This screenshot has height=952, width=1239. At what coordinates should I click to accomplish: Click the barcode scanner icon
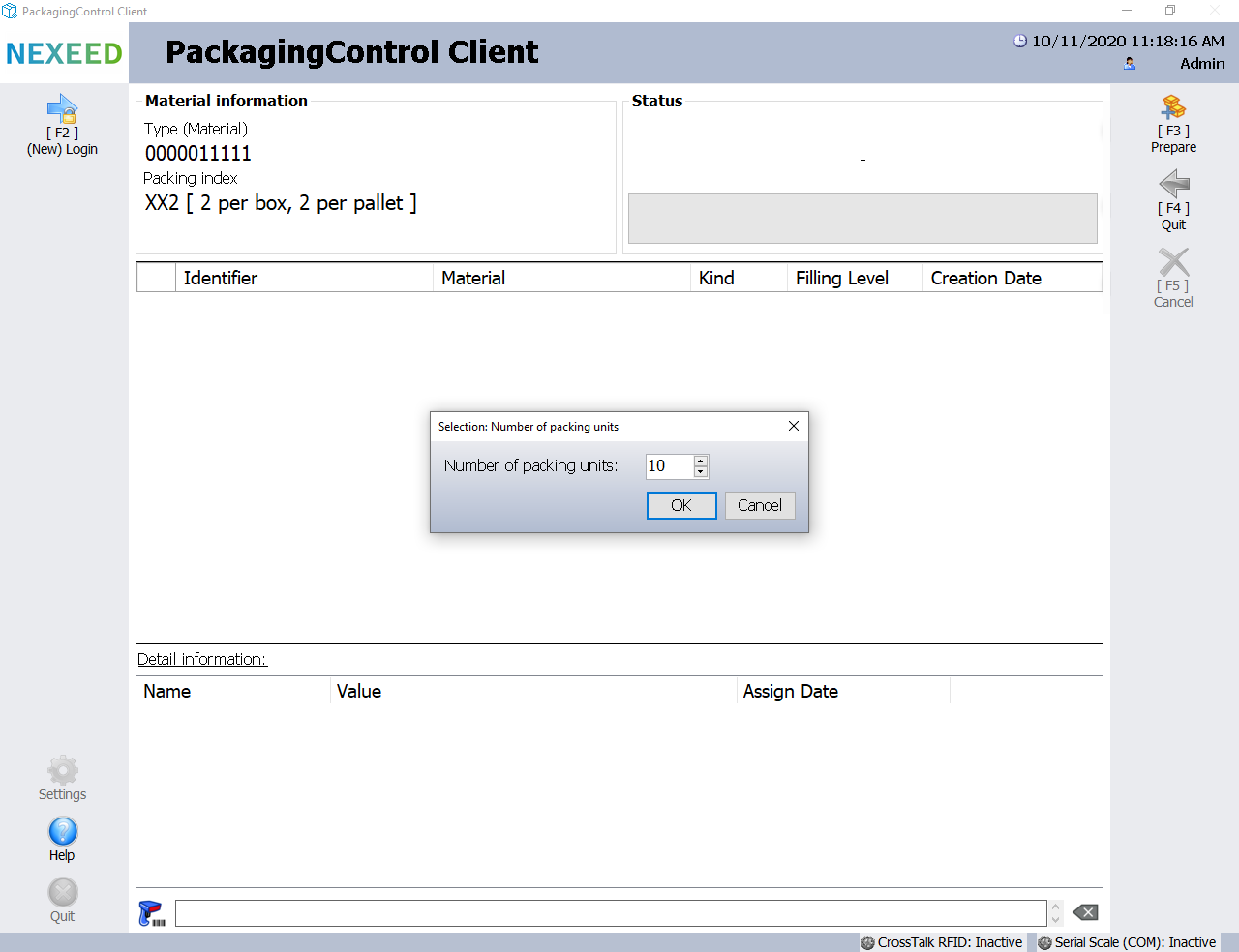(151, 913)
